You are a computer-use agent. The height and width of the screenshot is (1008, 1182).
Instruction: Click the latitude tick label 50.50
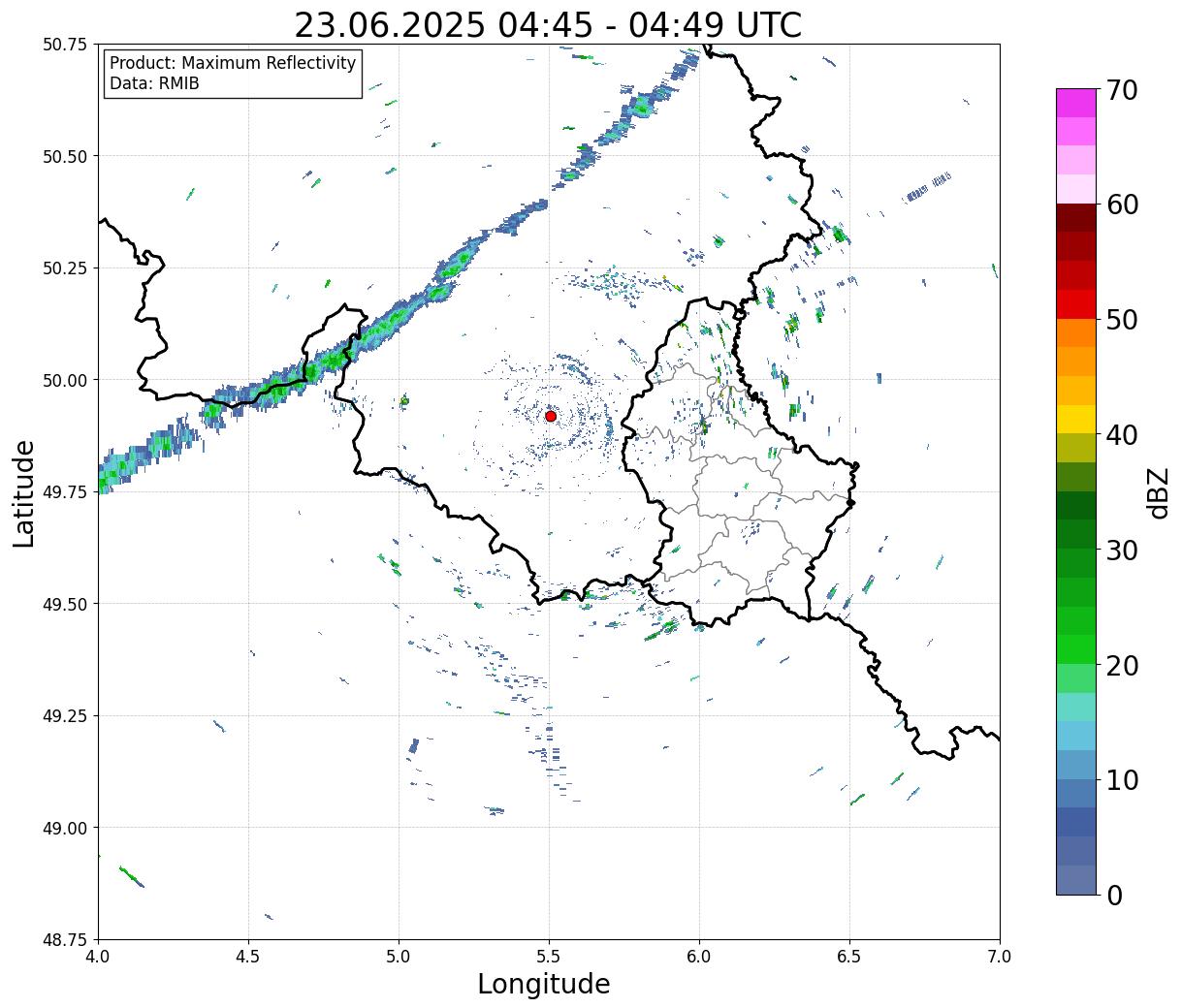tap(65, 156)
